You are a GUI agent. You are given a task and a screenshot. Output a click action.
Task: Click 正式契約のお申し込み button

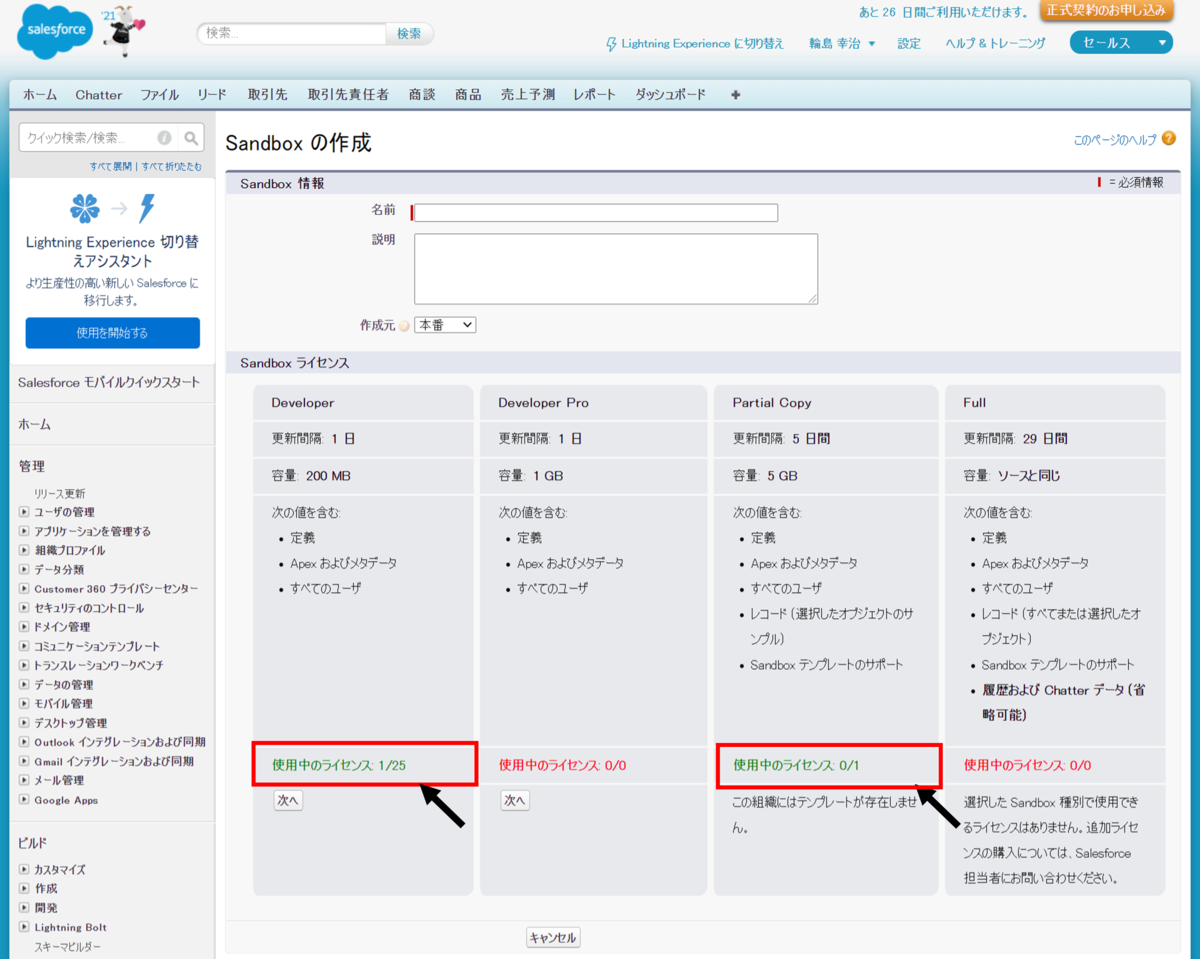coord(1107,11)
